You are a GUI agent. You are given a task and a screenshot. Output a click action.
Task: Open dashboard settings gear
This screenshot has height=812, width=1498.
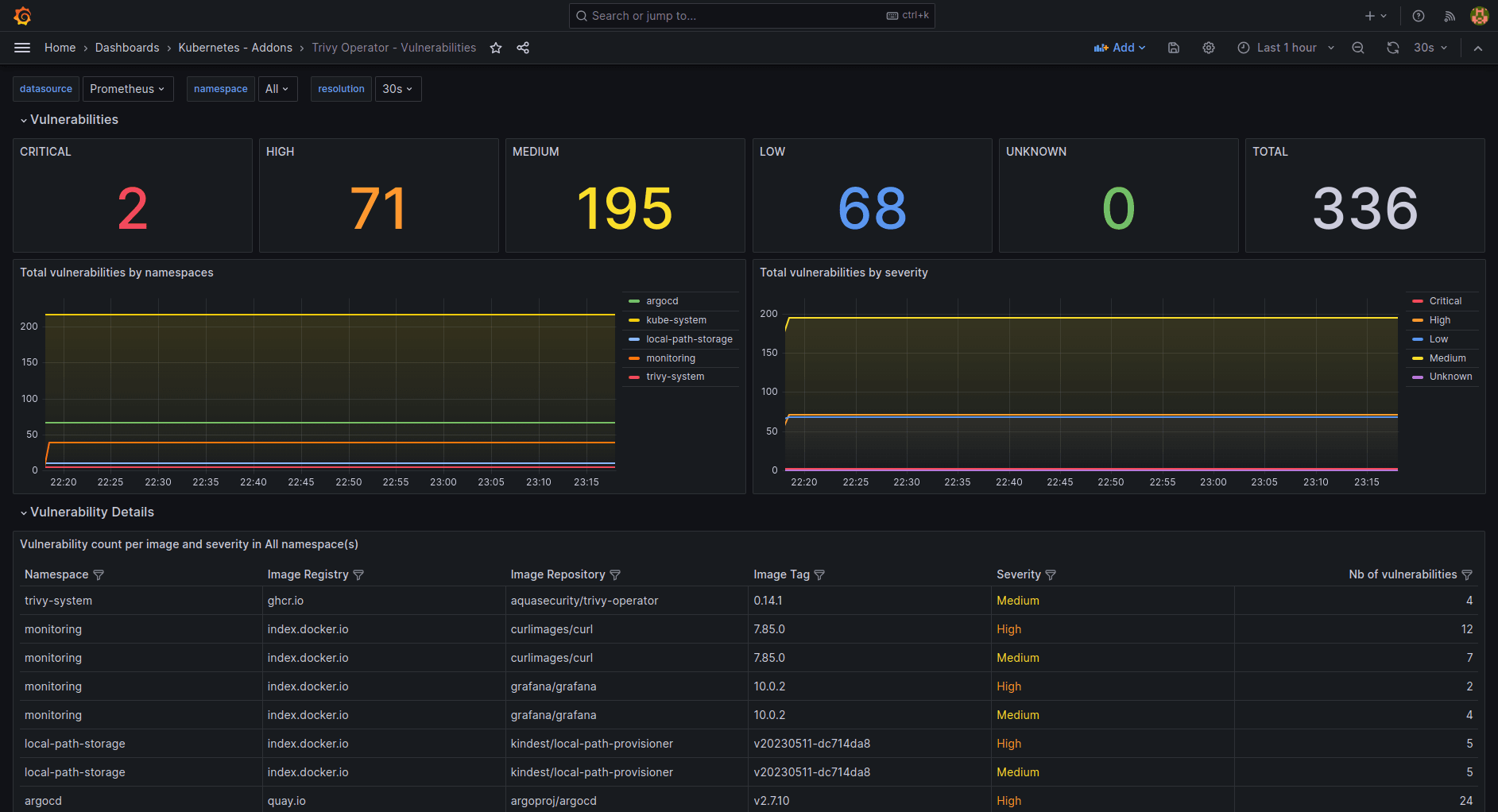tap(1209, 48)
